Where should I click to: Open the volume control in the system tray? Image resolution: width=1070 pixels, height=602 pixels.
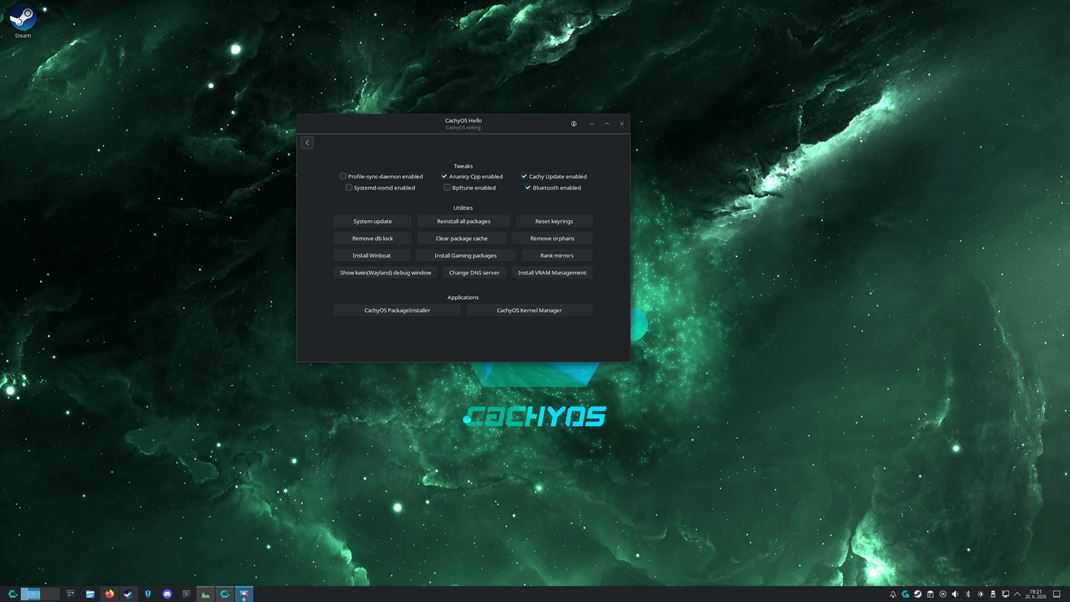click(x=955, y=594)
